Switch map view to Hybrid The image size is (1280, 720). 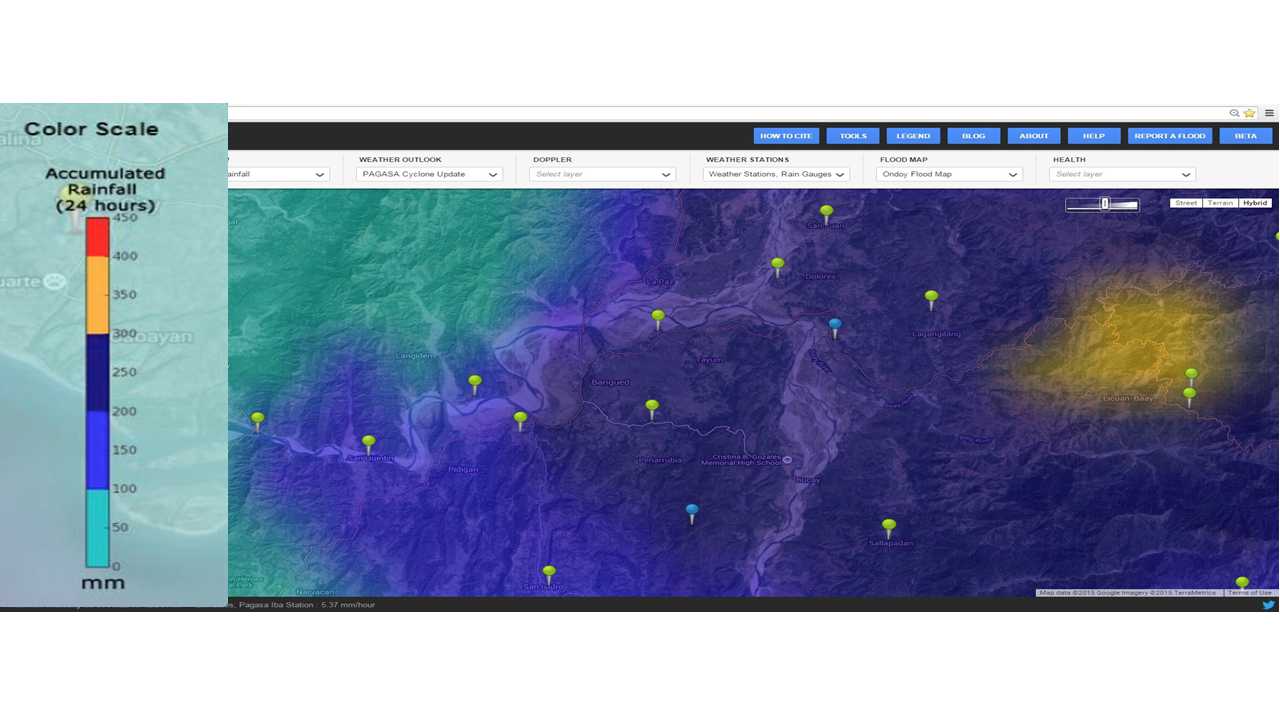click(x=1255, y=203)
